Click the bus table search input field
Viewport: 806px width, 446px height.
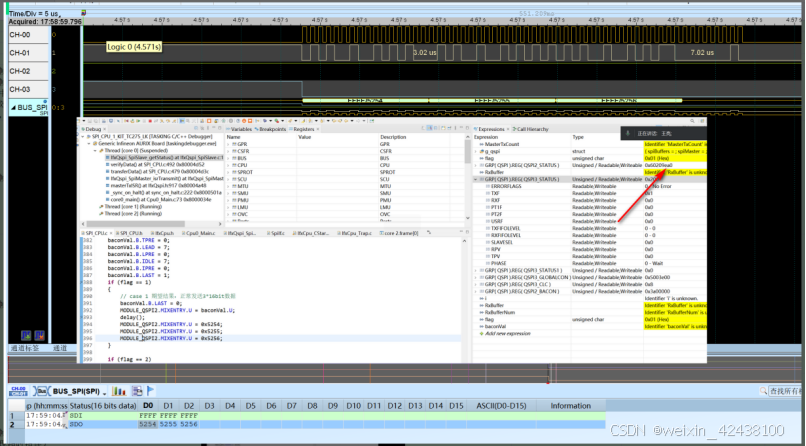click(x=787, y=392)
